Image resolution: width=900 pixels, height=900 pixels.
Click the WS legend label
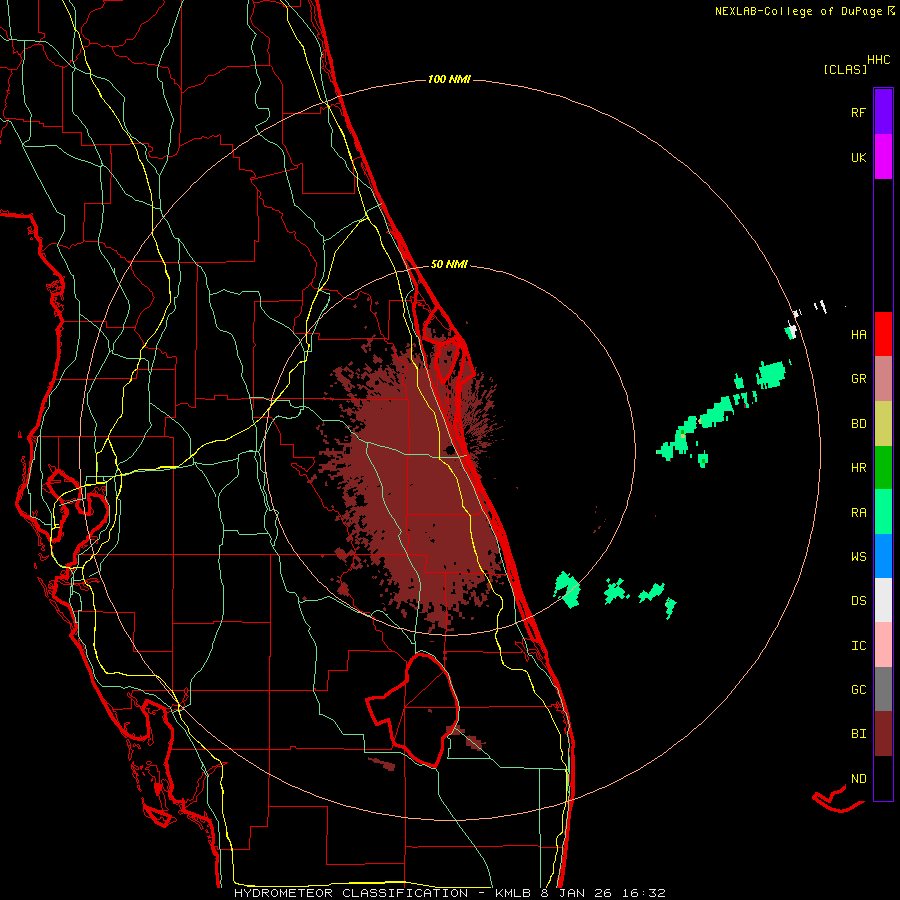(858, 557)
